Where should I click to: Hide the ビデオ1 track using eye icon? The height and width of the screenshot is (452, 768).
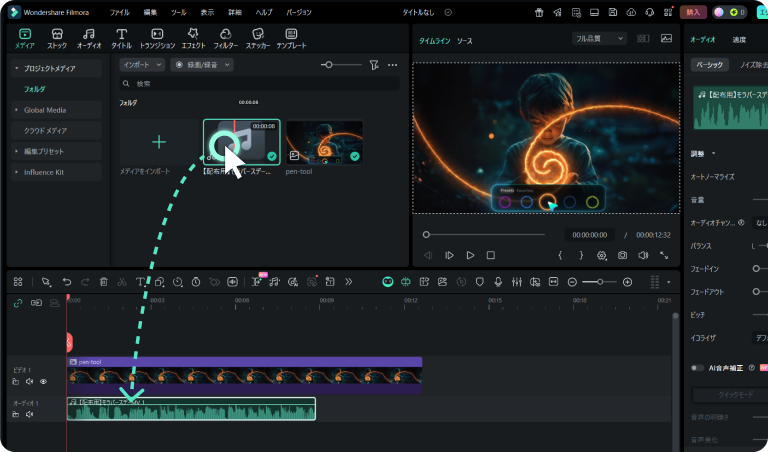(43, 381)
